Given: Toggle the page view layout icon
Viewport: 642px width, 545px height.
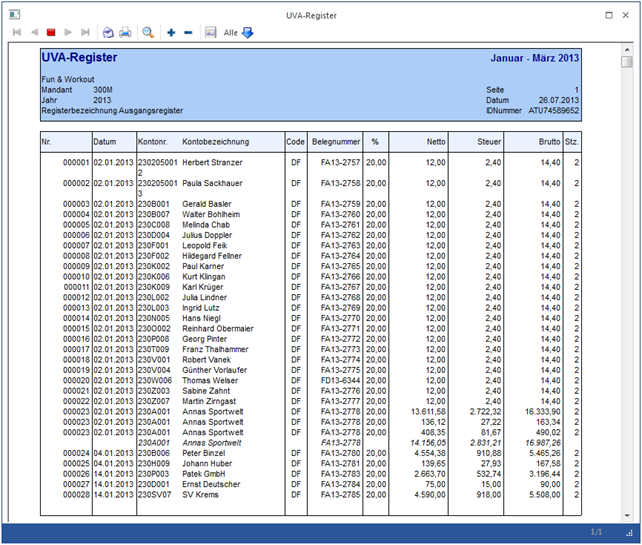Looking at the screenshot, I should [210, 32].
